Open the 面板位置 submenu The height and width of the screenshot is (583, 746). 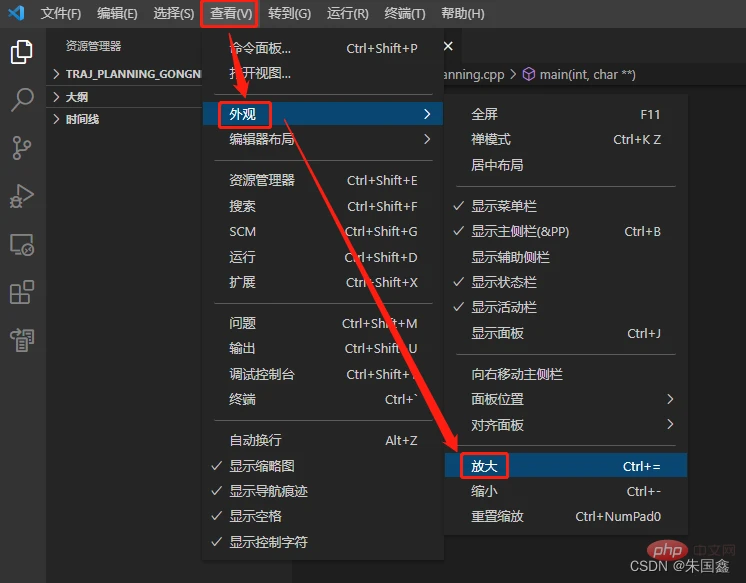tap(566, 399)
